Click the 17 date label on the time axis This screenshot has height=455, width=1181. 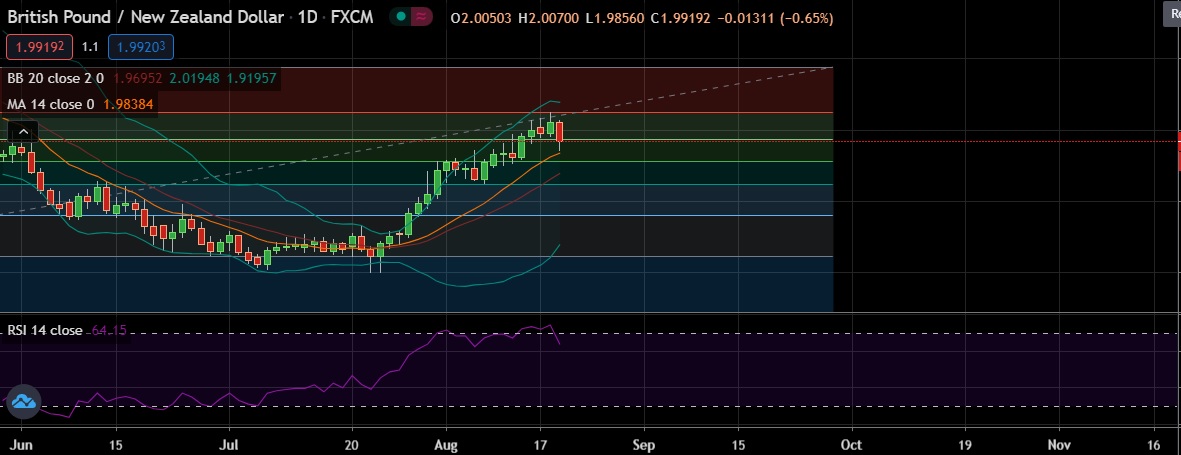coord(540,445)
